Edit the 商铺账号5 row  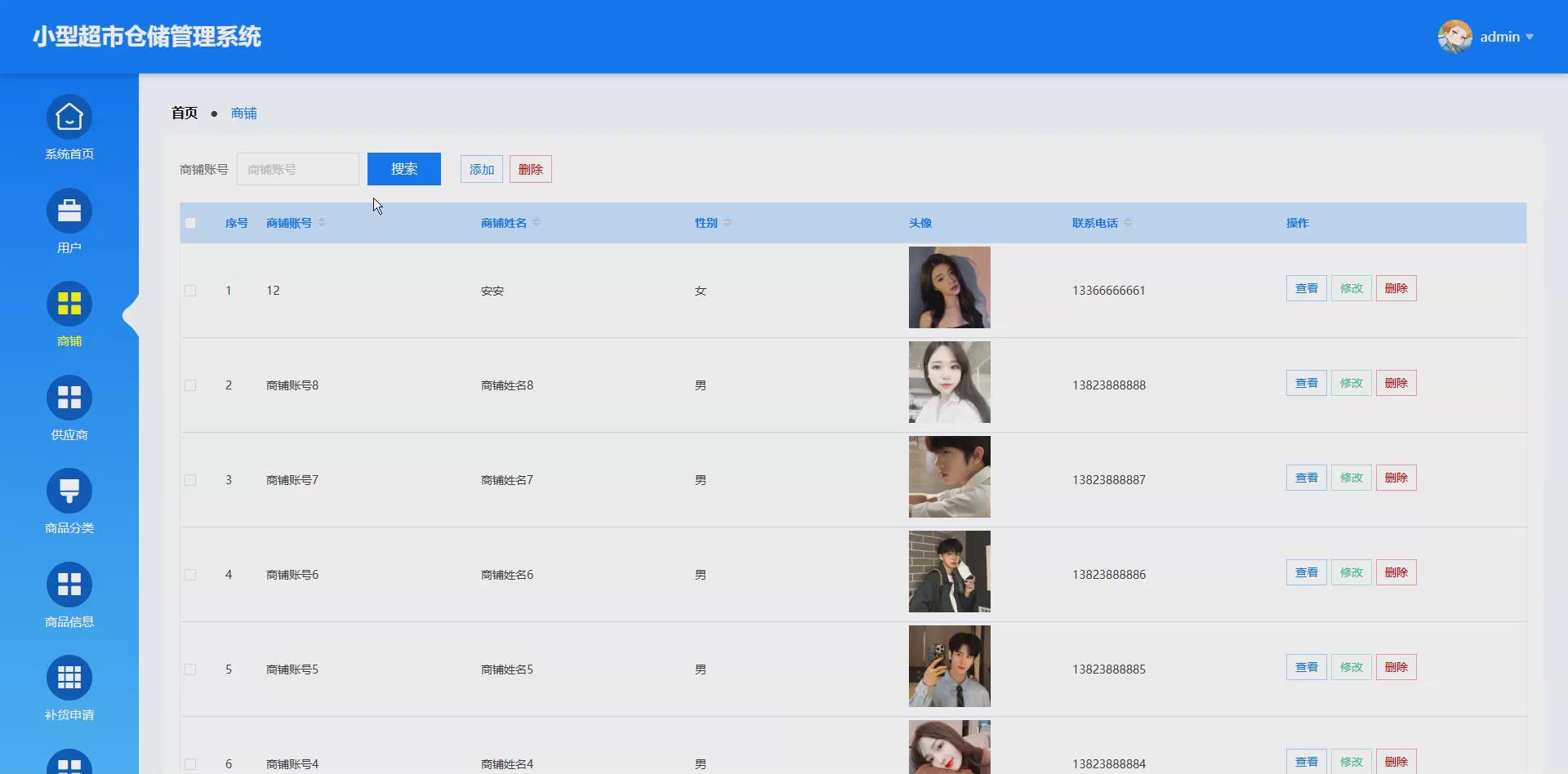(1352, 667)
